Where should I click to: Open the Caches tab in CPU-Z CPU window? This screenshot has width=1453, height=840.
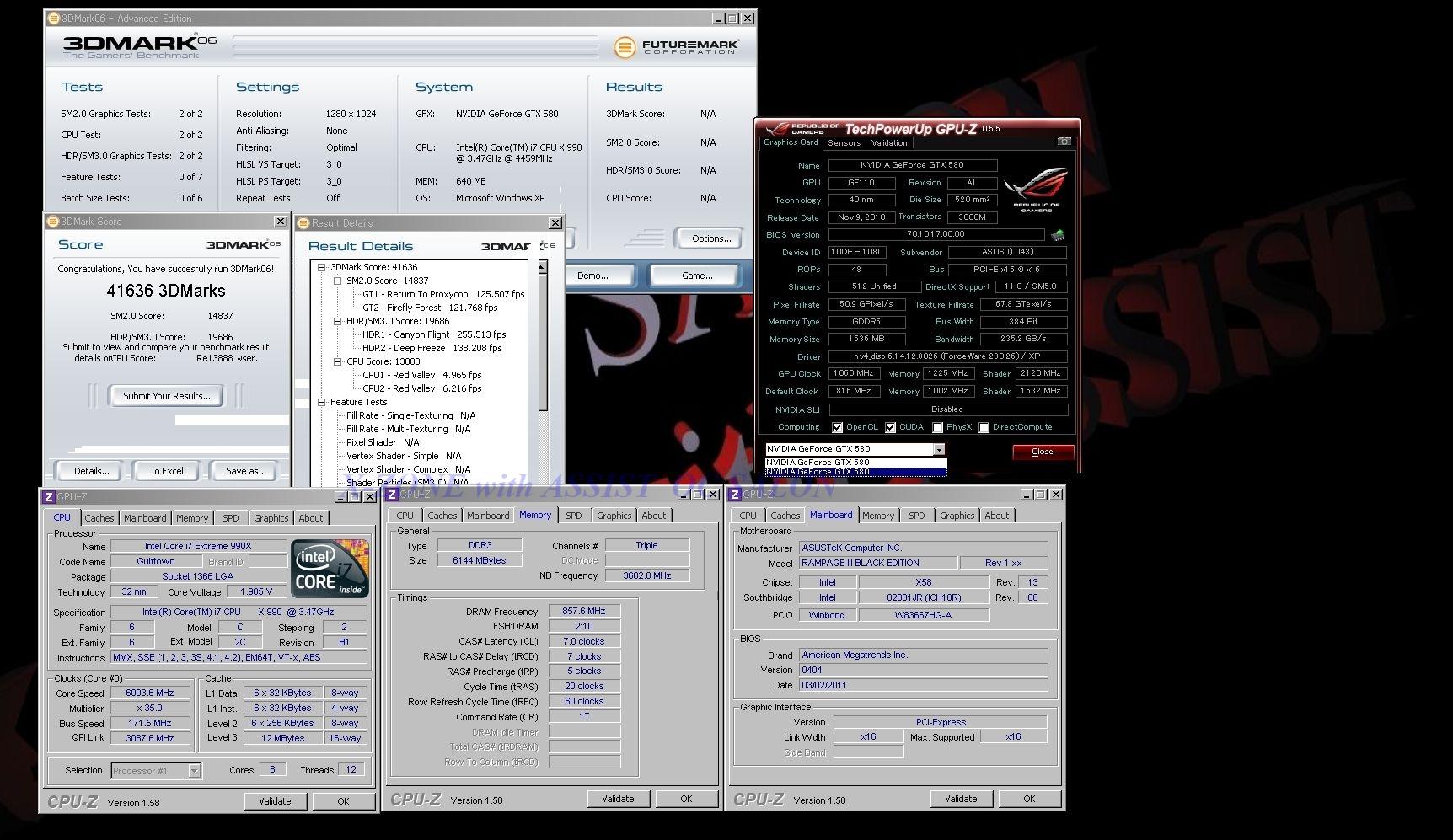click(99, 518)
